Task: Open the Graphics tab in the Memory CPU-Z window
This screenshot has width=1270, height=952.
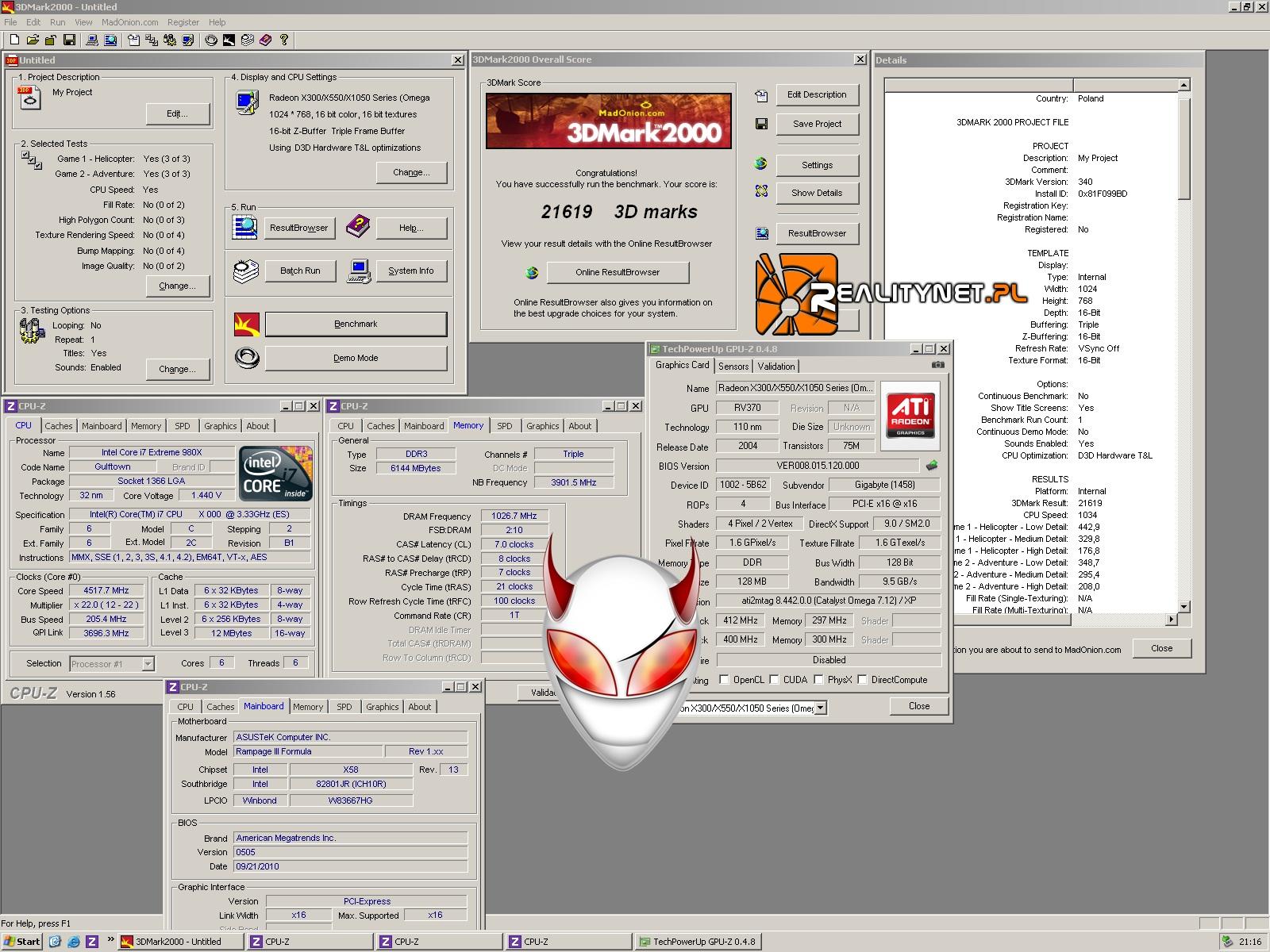Action: tap(543, 426)
